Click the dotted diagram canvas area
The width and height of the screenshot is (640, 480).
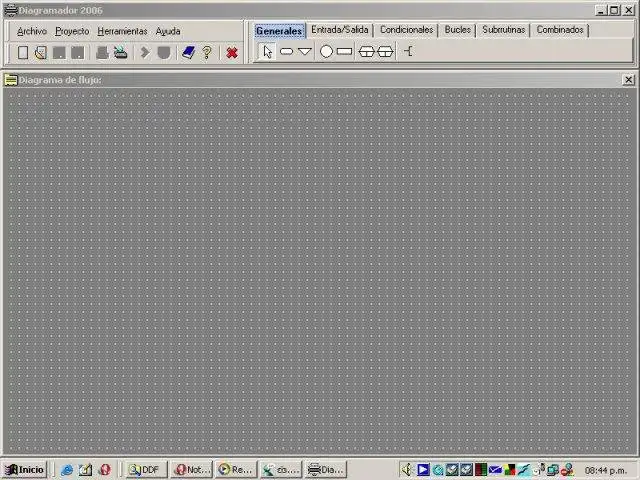(320, 271)
